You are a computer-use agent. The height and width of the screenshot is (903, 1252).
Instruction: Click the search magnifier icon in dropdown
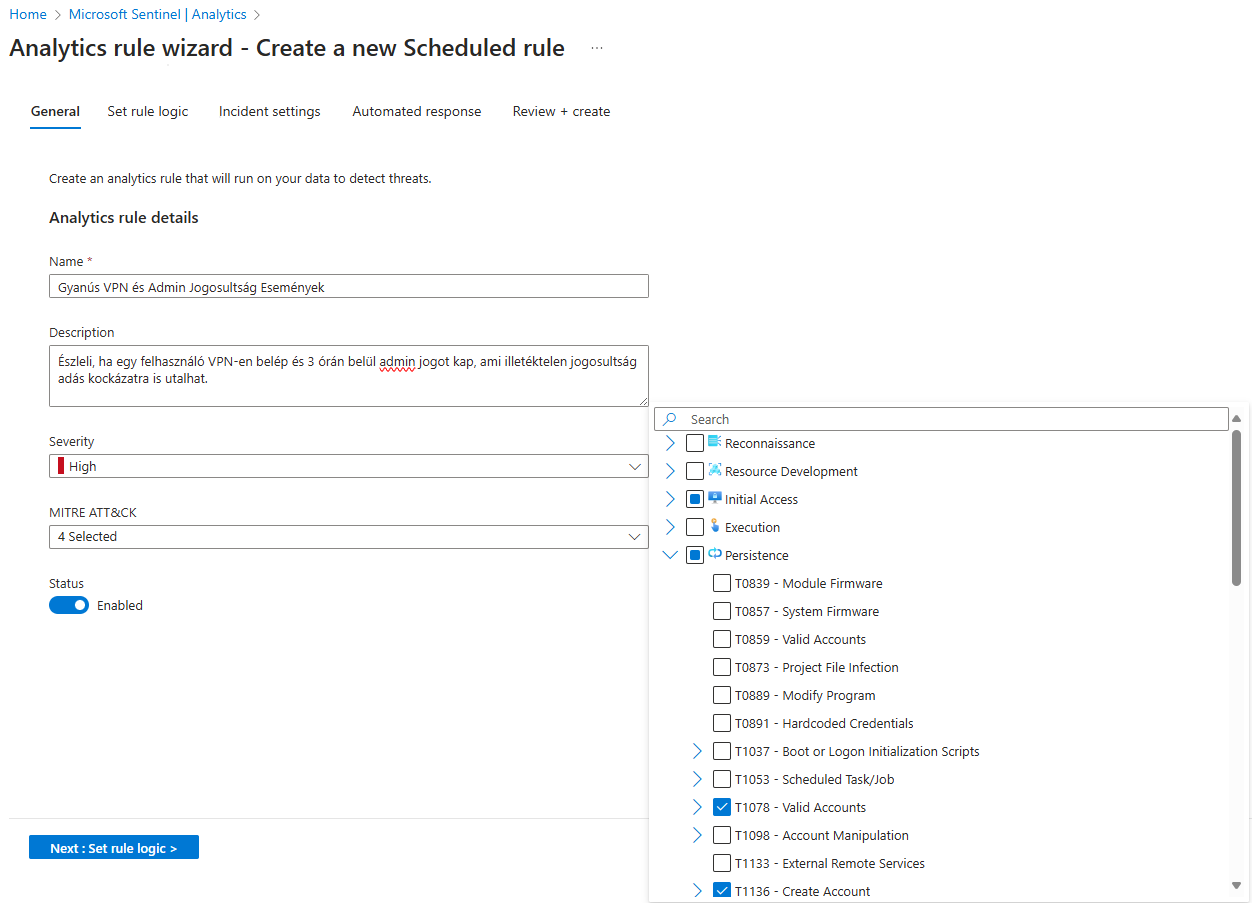pyautogui.click(x=670, y=420)
